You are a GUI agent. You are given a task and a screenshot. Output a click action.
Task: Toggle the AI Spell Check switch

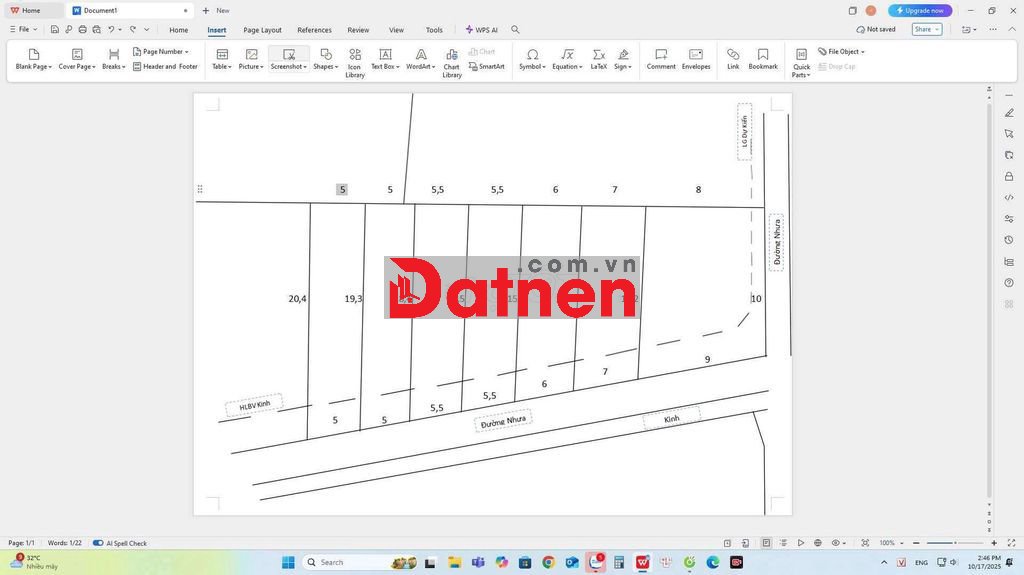coord(98,543)
